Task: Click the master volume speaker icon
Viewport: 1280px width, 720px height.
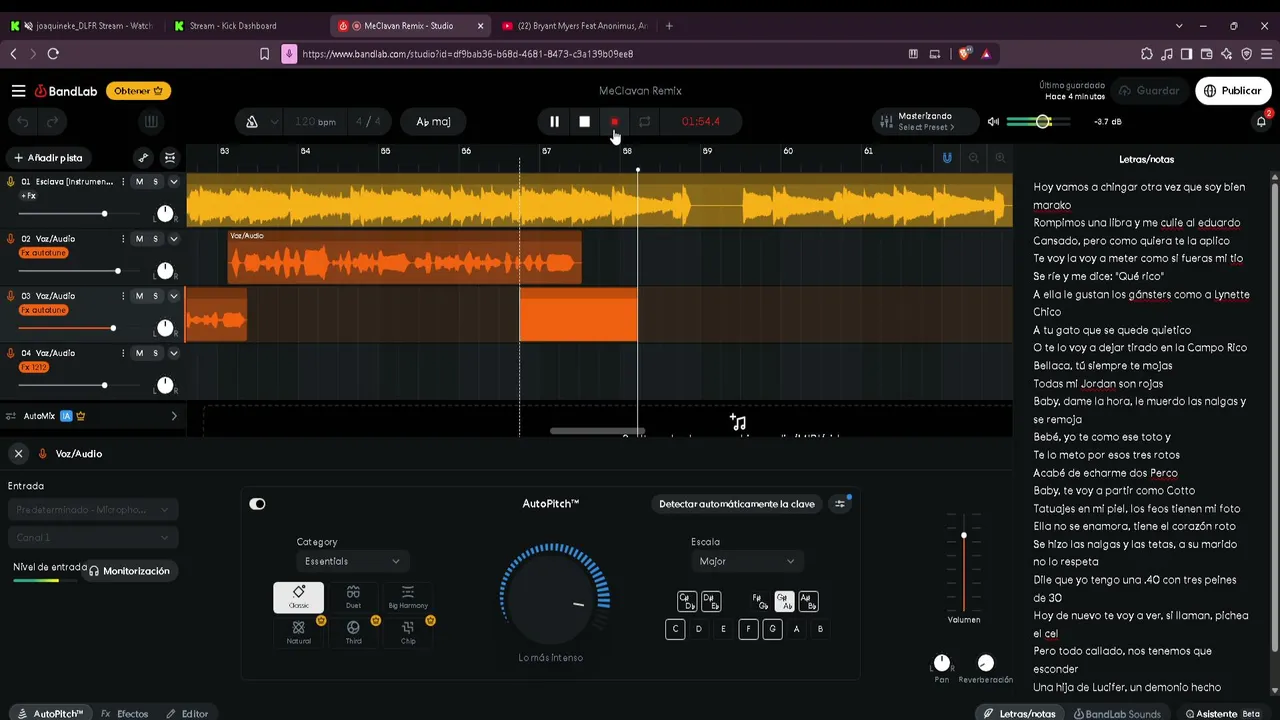Action: [993, 122]
